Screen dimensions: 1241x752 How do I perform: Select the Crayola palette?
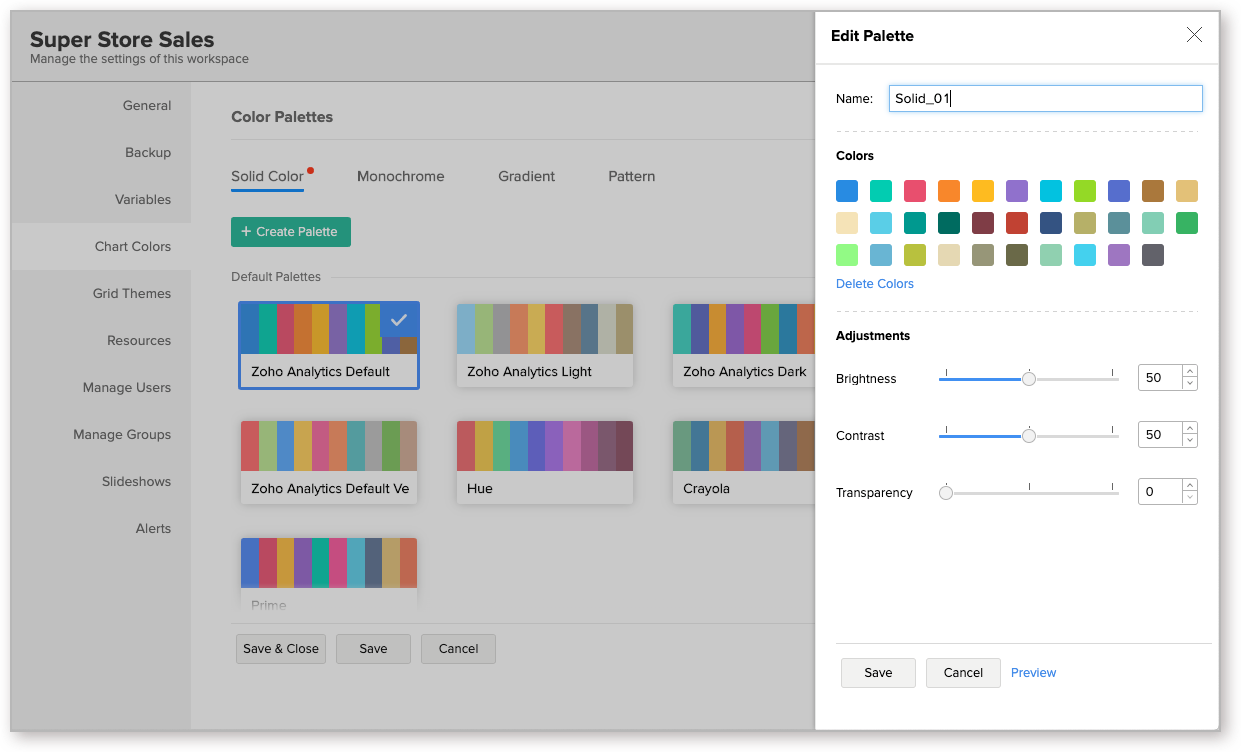[x=744, y=462]
